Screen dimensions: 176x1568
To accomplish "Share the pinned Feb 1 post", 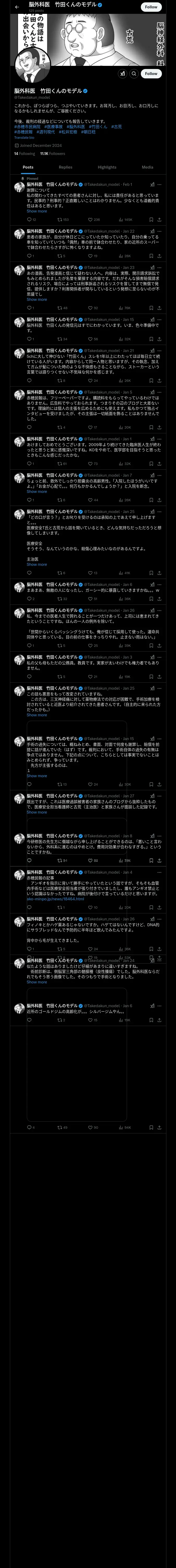I will [160, 219].
